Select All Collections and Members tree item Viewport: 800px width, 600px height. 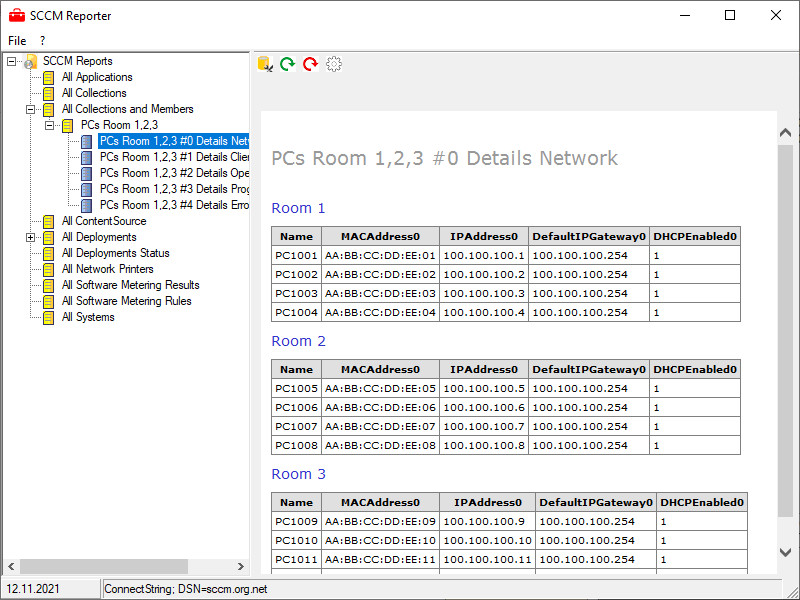click(x=128, y=109)
